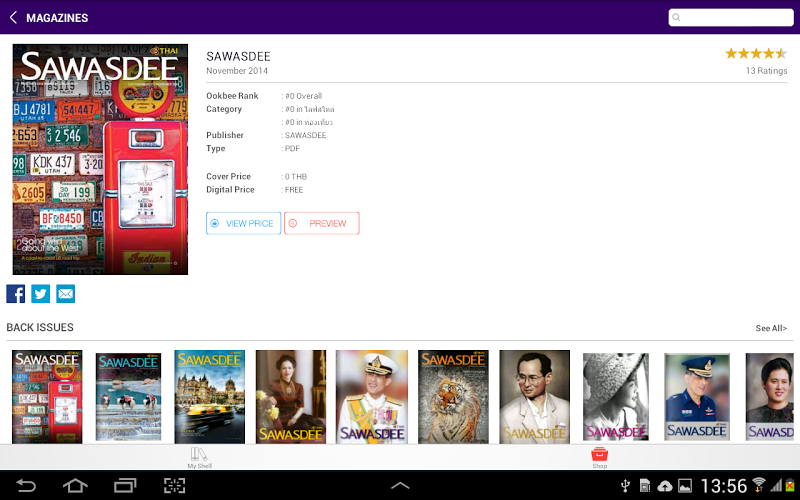Share magazine on Facebook
The height and width of the screenshot is (500, 800).
[15, 294]
